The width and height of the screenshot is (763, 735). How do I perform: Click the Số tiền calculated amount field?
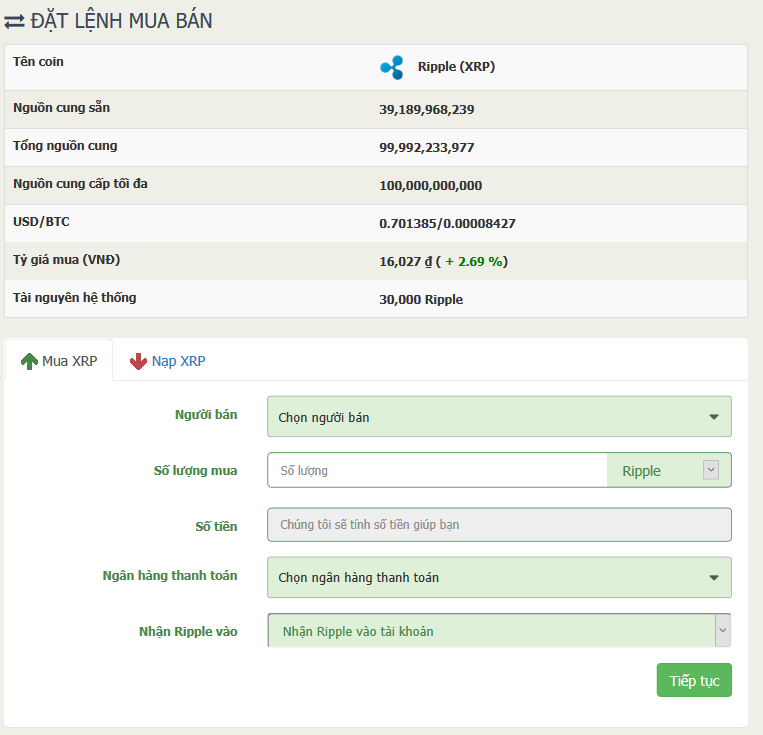pos(499,525)
